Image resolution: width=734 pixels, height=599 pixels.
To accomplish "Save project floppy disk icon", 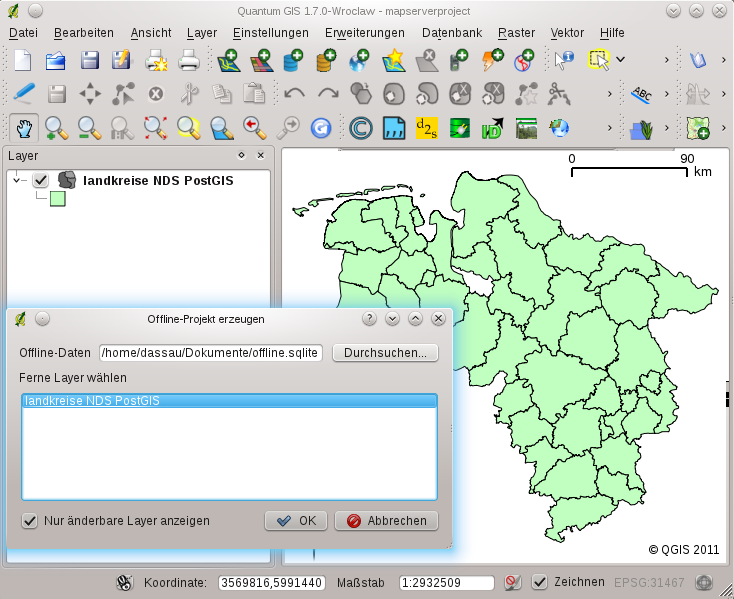I will click(x=89, y=60).
